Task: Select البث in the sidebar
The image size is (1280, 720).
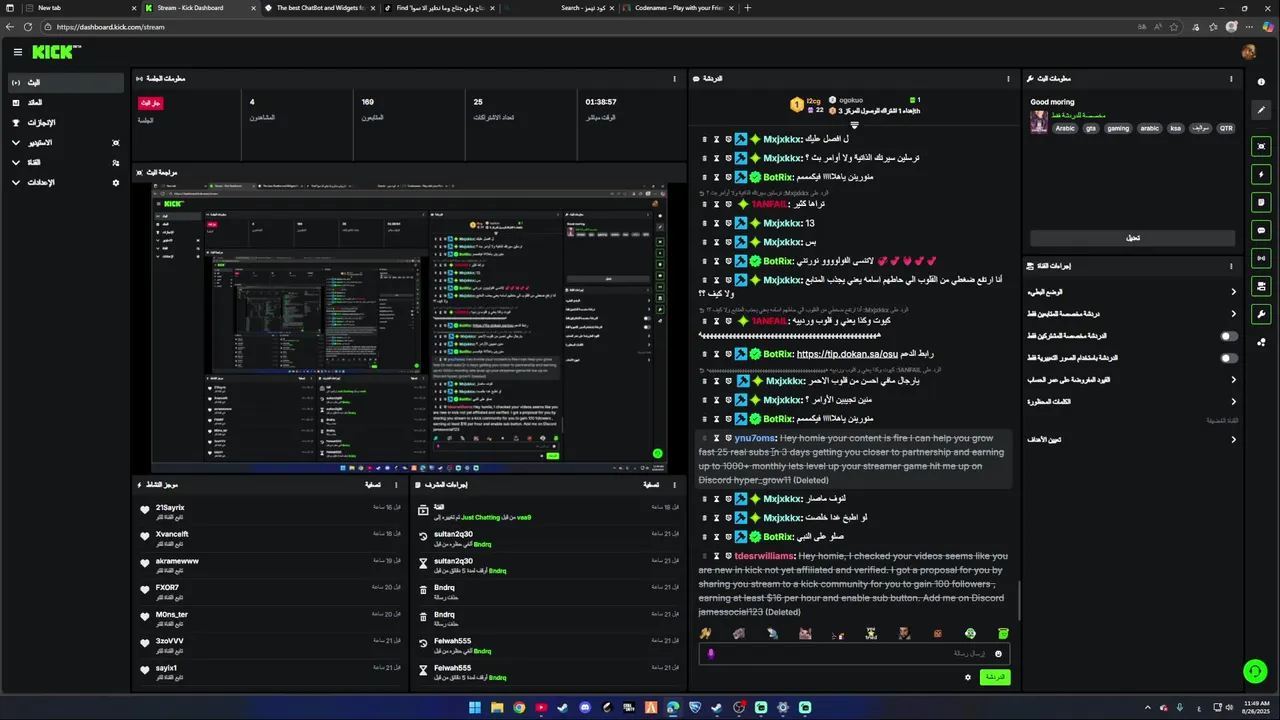Action: pos(66,83)
